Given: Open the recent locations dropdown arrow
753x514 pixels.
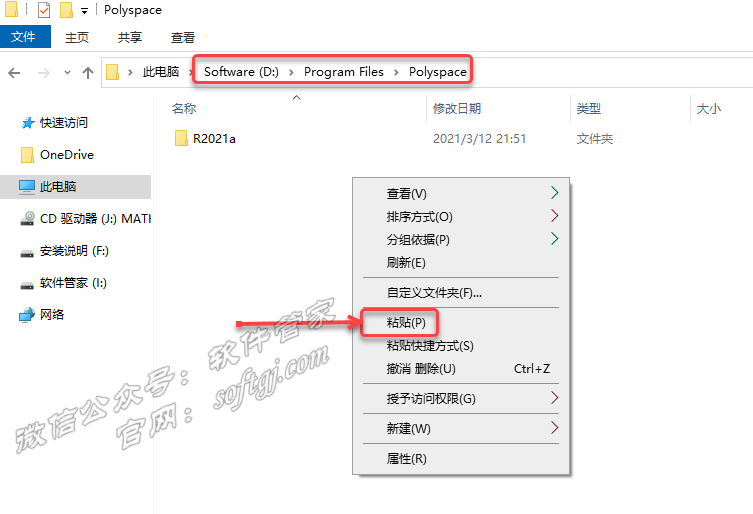Looking at the screenshot, I should [x=67, y=73].
